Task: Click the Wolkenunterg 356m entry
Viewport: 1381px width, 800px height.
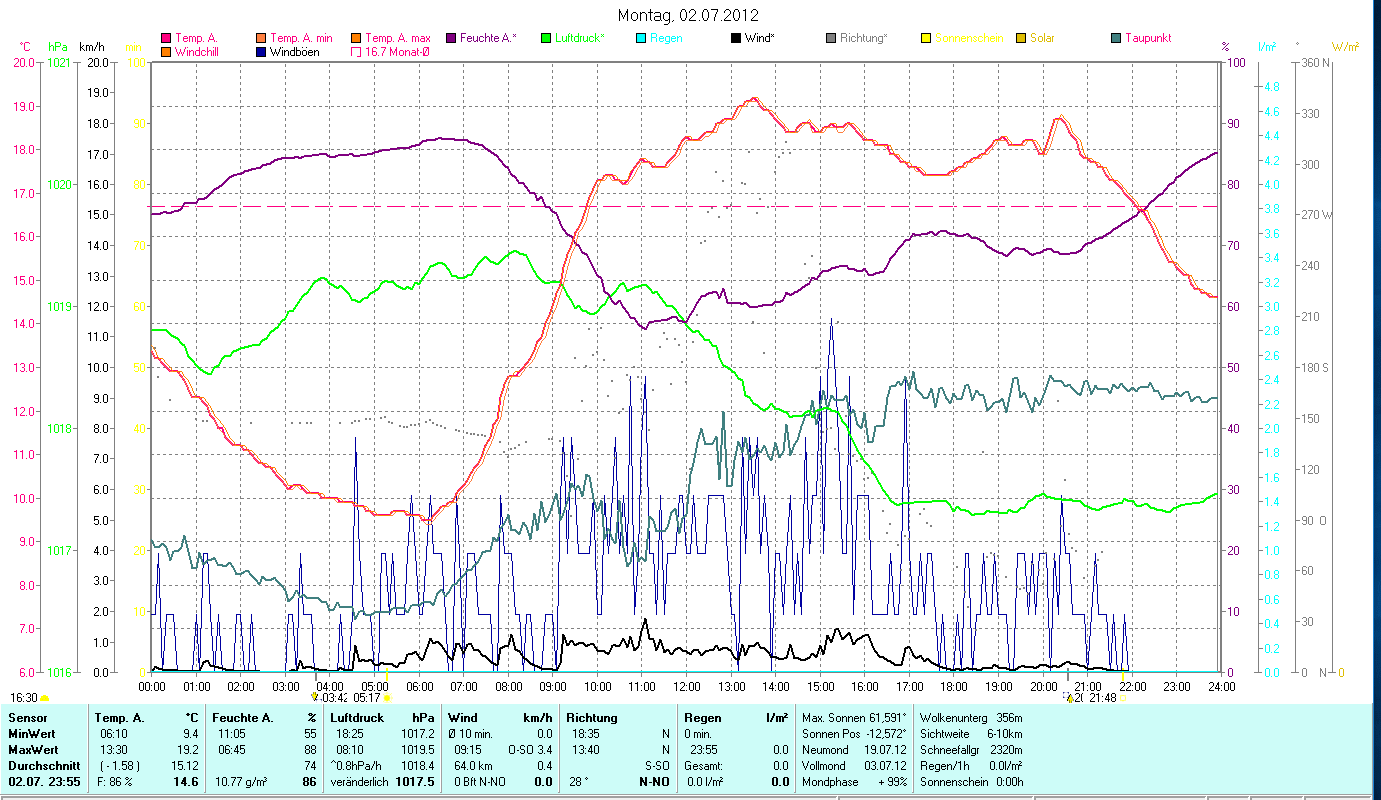Action: 971,718
